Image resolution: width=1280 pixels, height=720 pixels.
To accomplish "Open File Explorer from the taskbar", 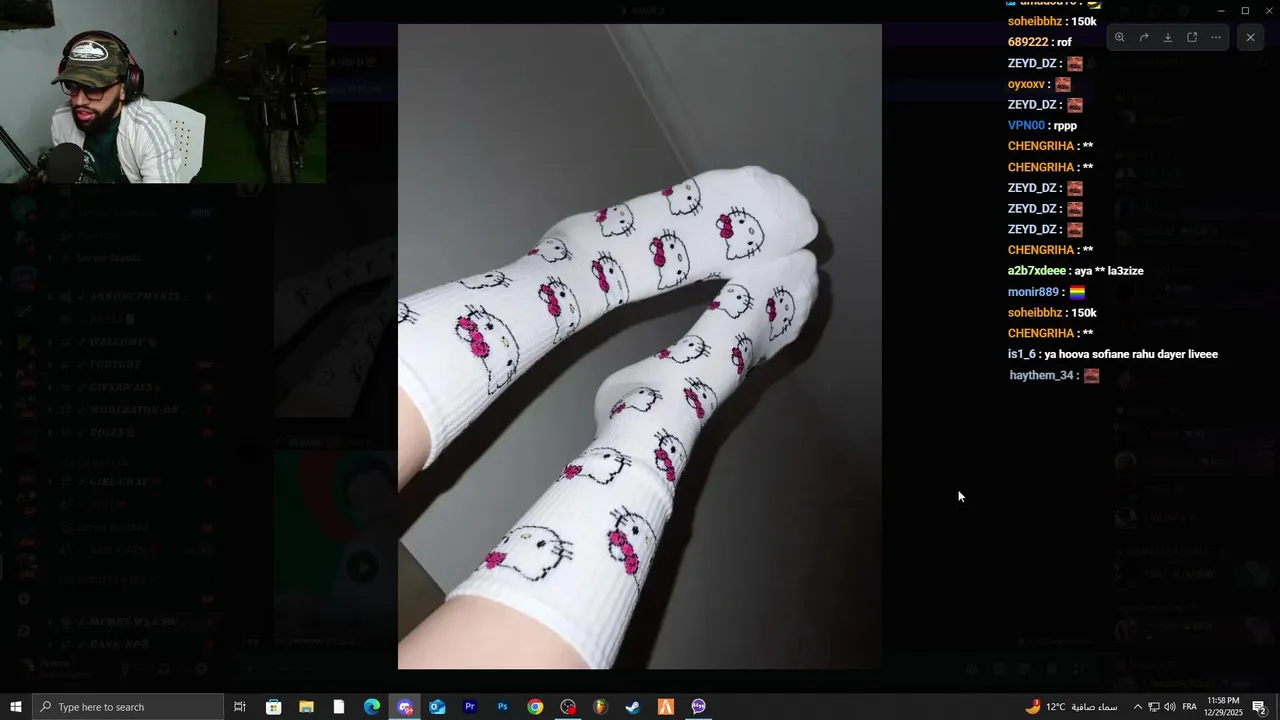I will [306, 707].
